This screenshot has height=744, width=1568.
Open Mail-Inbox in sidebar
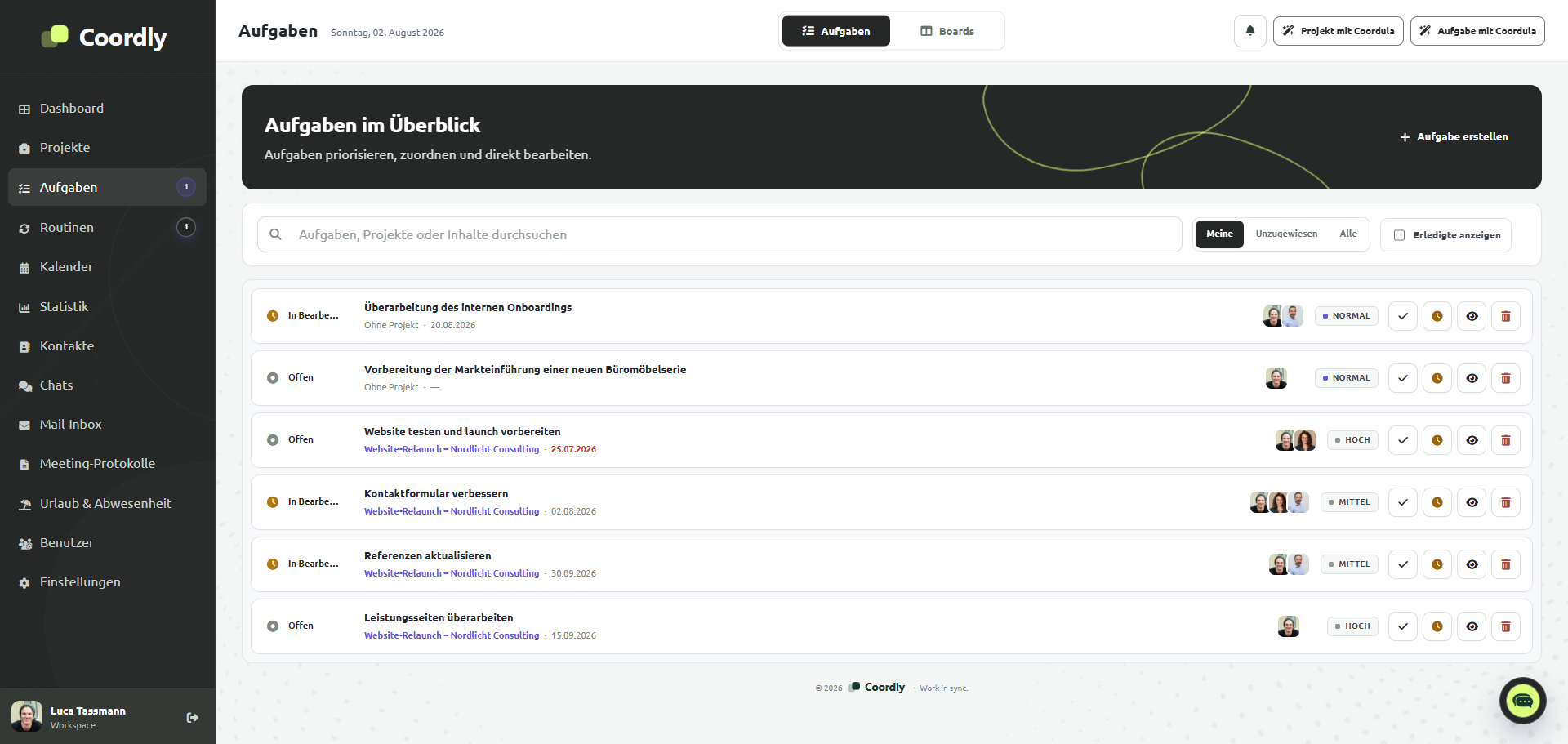click(107, 425)
